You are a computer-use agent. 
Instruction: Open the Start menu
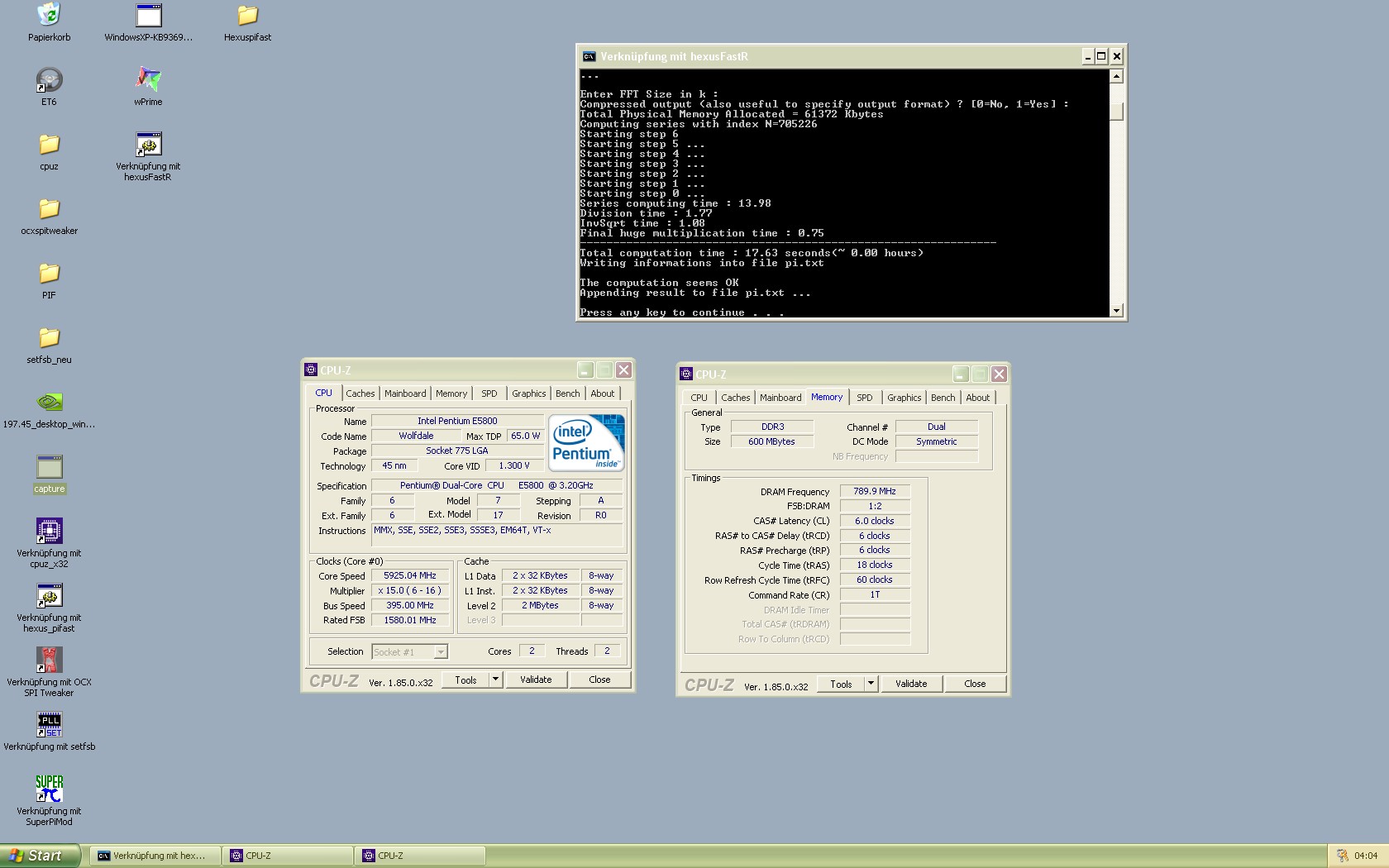click(x=40, y=856)
